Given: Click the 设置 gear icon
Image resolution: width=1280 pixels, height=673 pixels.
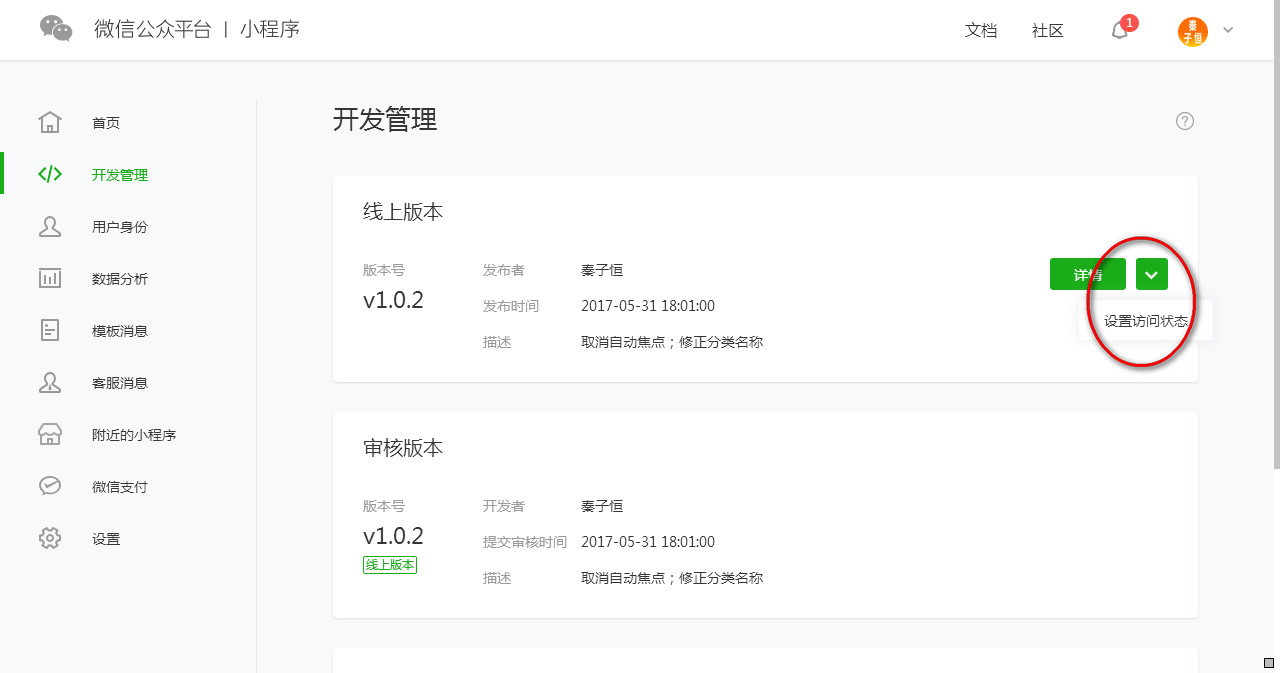Looking at the screenshot, I should pos(50,538).
